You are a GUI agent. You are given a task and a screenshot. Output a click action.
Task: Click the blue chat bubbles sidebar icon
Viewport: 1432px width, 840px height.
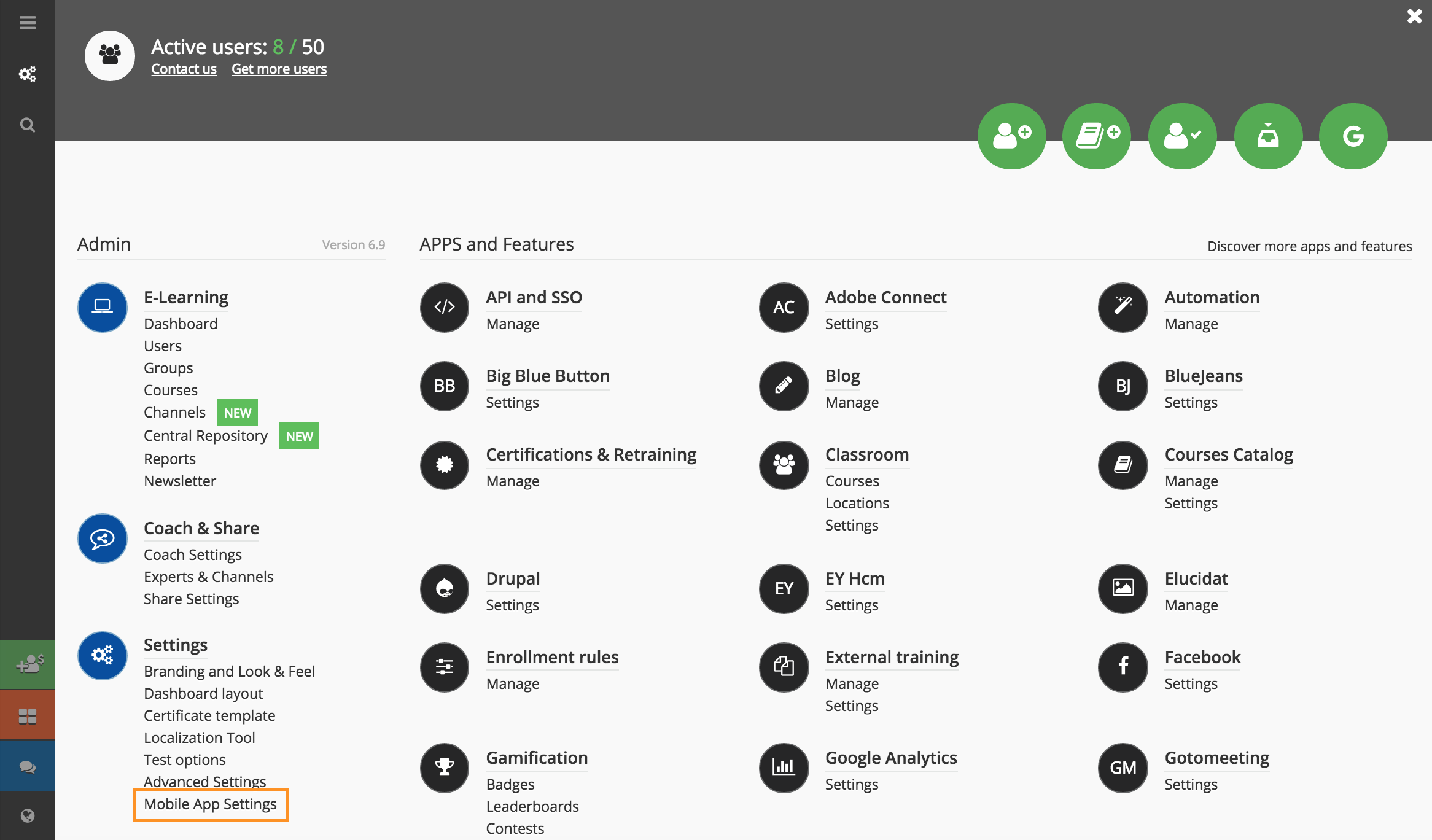pos(27,766)
